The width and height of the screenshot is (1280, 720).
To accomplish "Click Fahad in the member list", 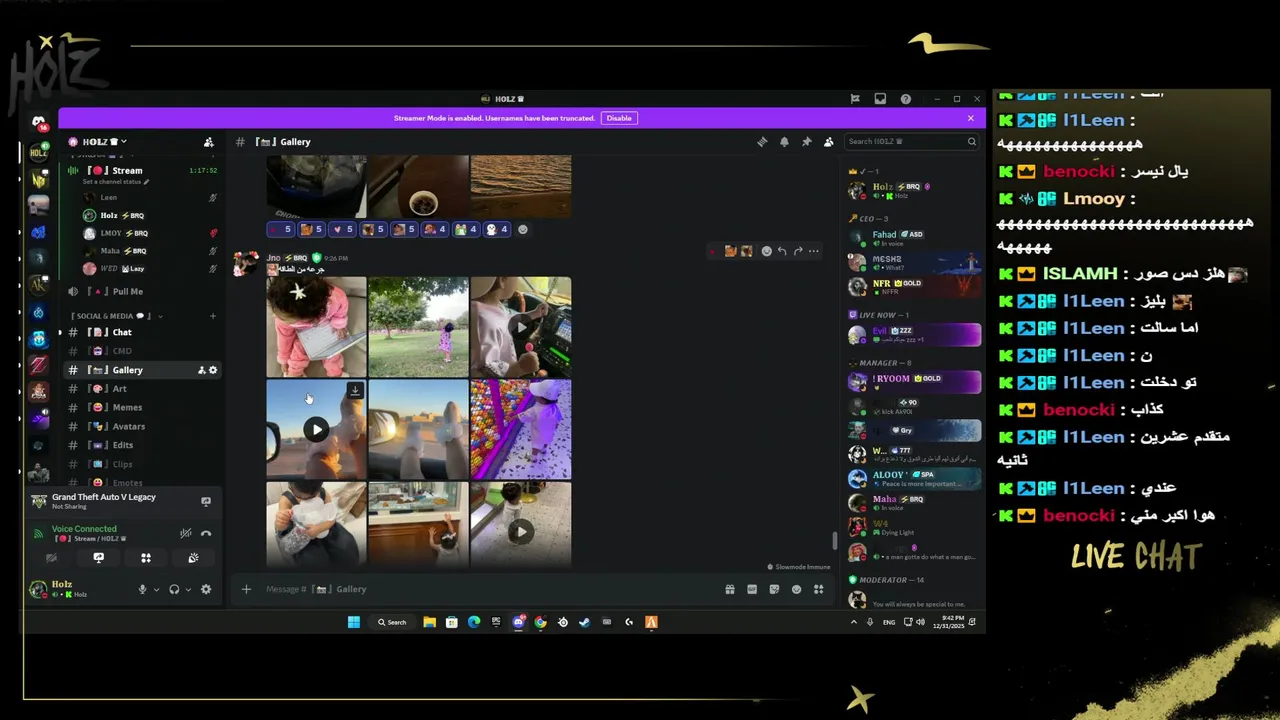I will coord(912,238).
